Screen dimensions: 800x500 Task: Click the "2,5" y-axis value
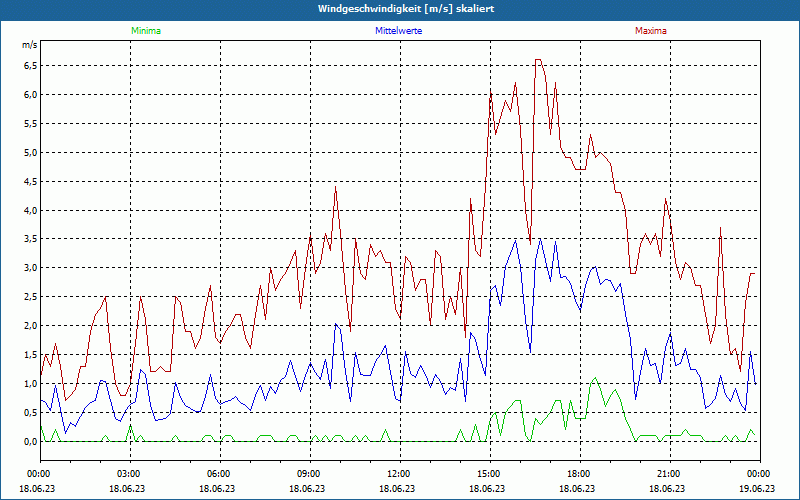pyautogui.click(x=31, y=297)
